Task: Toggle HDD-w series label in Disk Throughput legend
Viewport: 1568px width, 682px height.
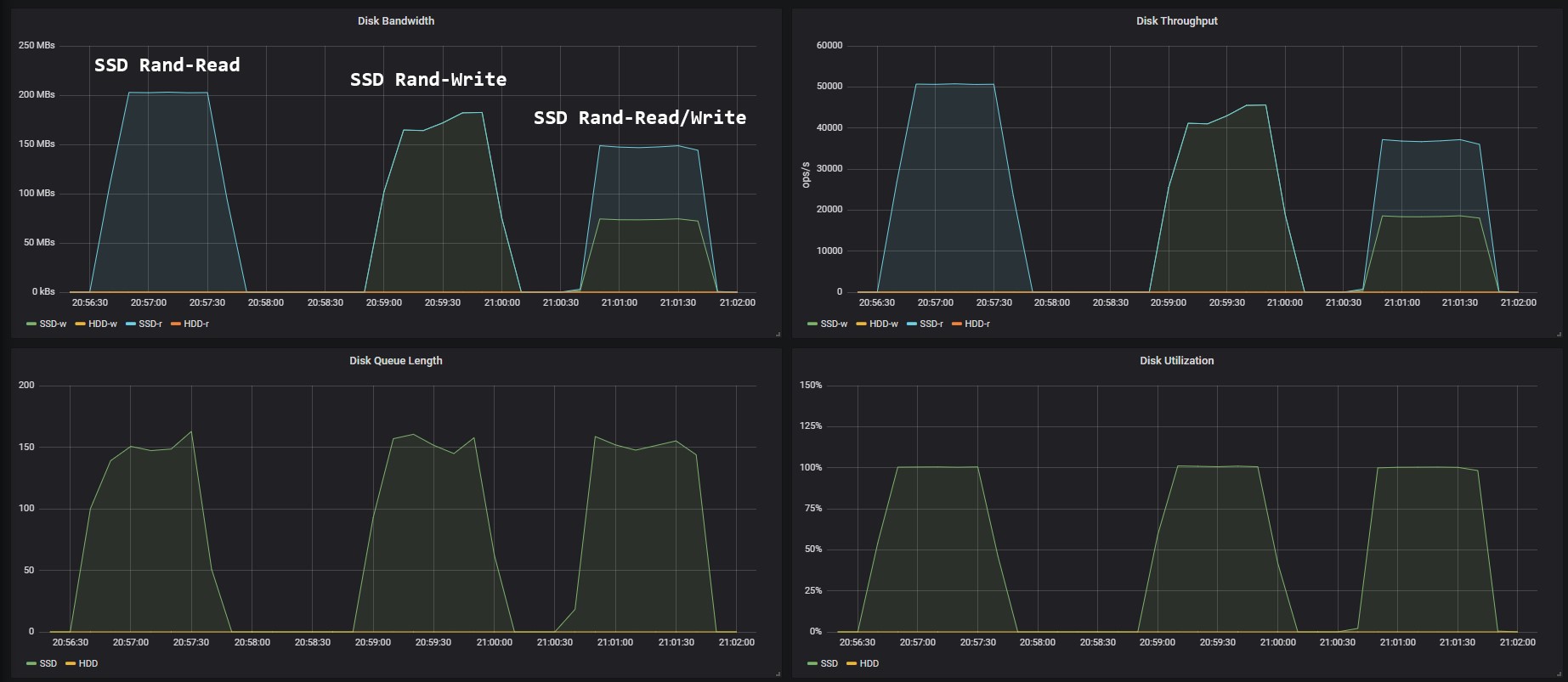Action: [x=884, y=324]
